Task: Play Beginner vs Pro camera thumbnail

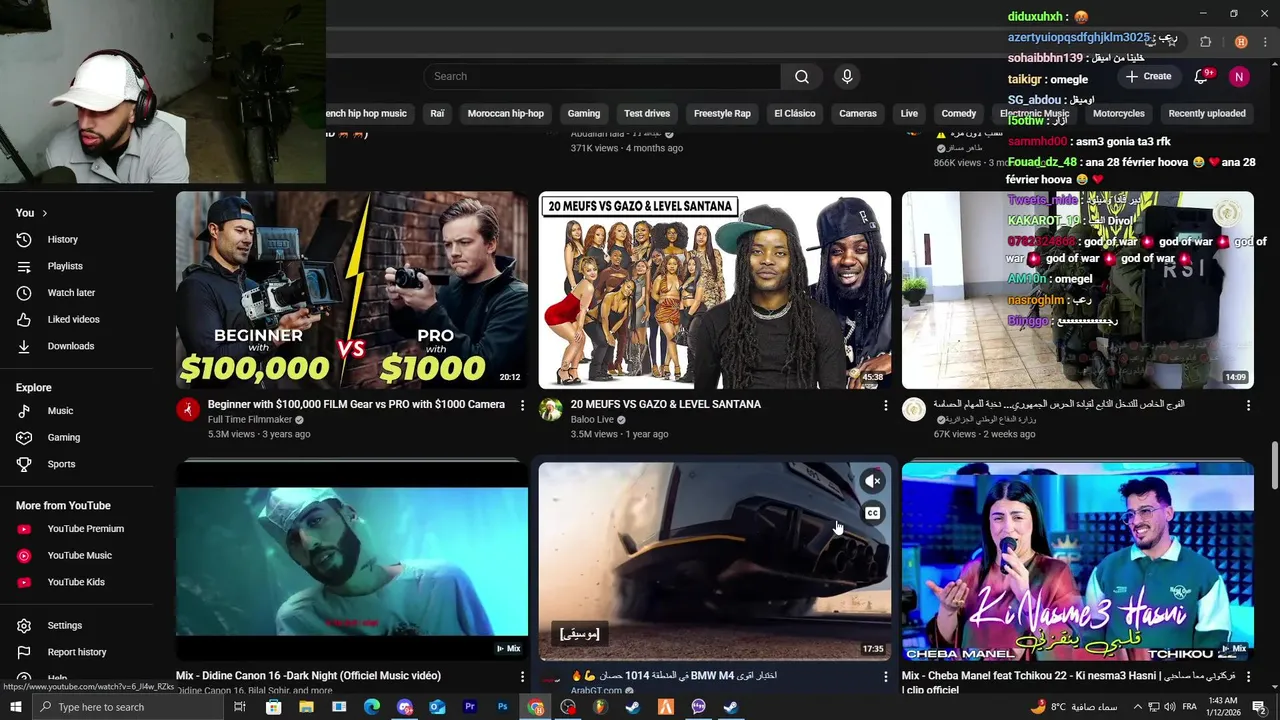Action: point(352,290)
